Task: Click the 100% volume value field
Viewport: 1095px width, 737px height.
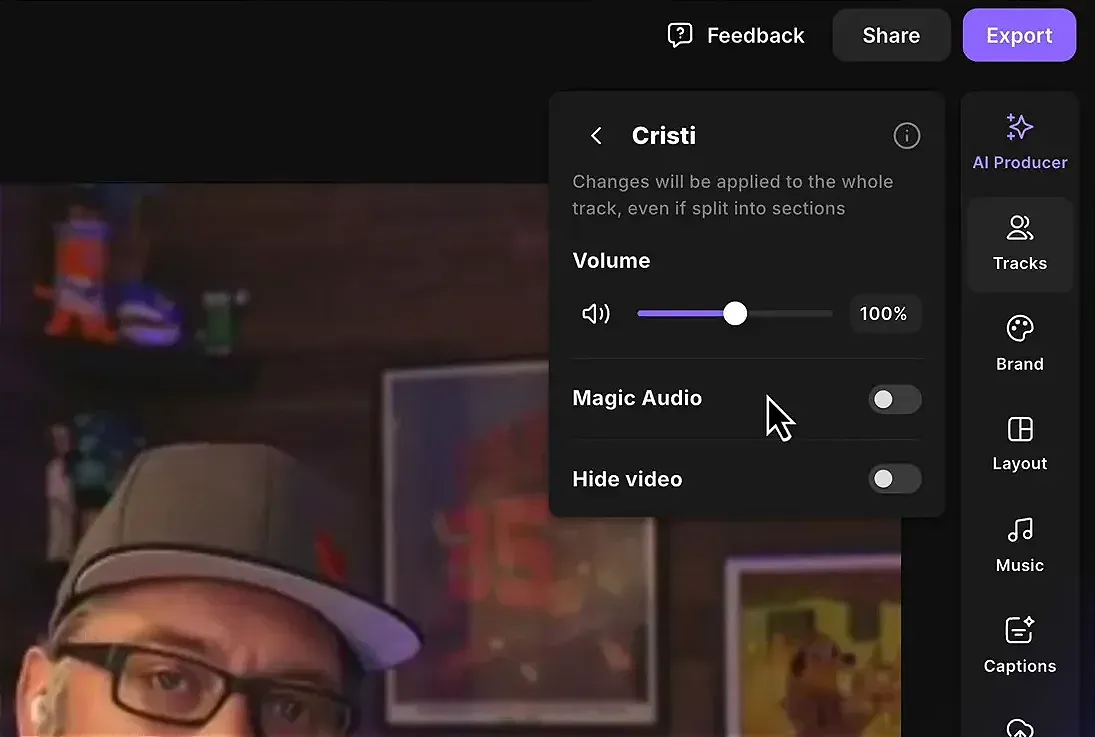Action: [x=884, y=313]
